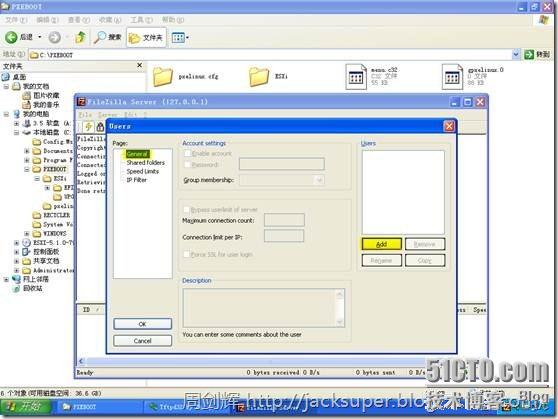This screenshot has width=558, height=419.
Task: Click the Password input field
Action: (282, 164)
